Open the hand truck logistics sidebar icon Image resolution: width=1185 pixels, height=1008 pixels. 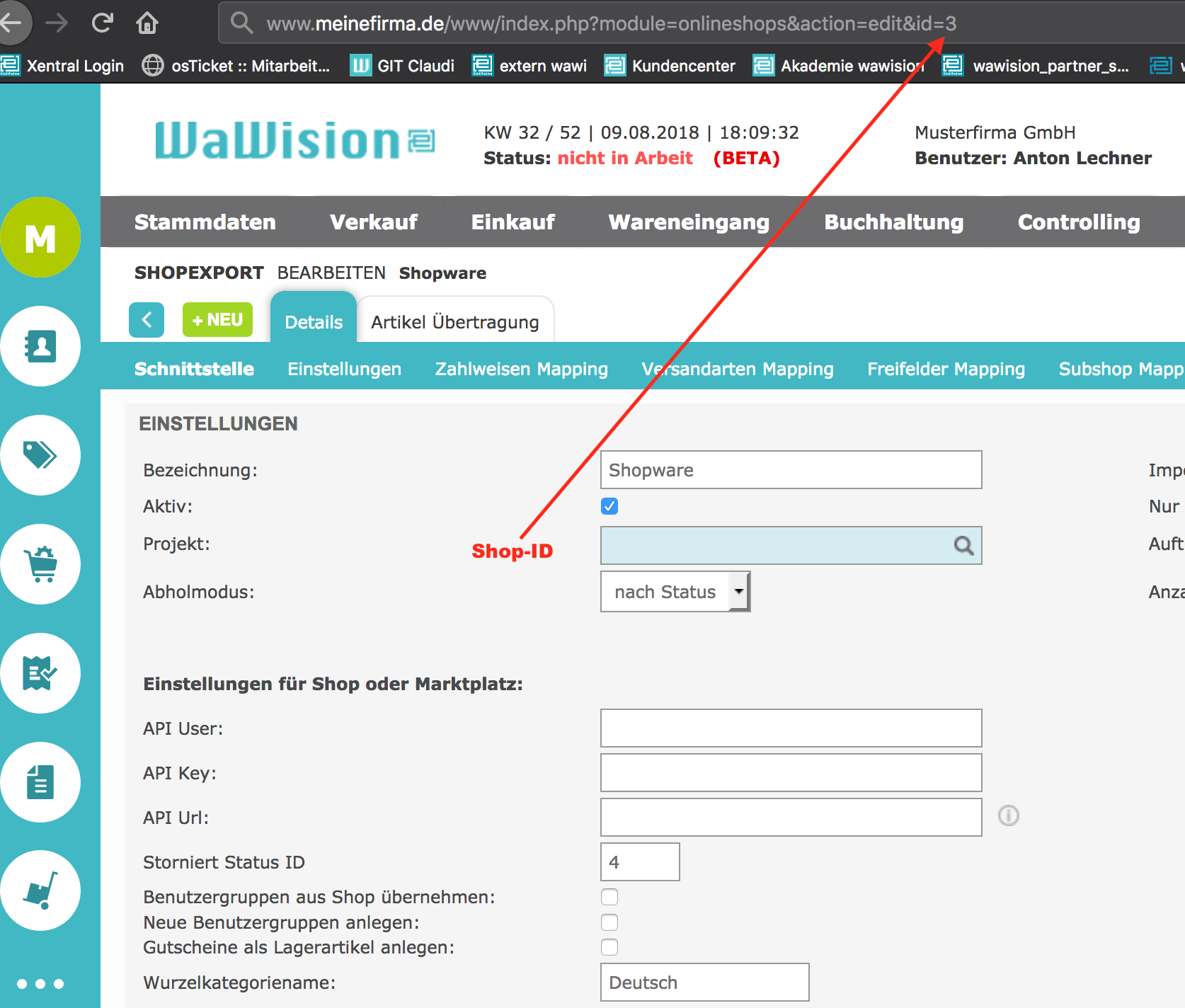click(40, 890)
